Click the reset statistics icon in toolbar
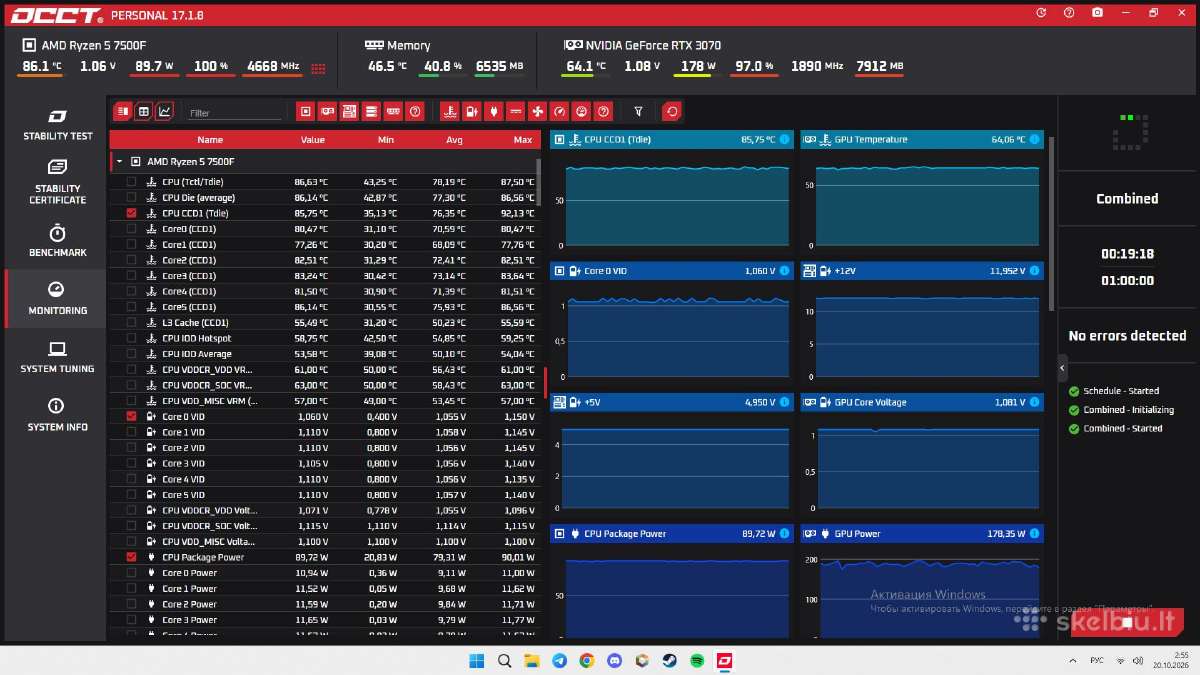1200x675 pixels. click(672, 111)
